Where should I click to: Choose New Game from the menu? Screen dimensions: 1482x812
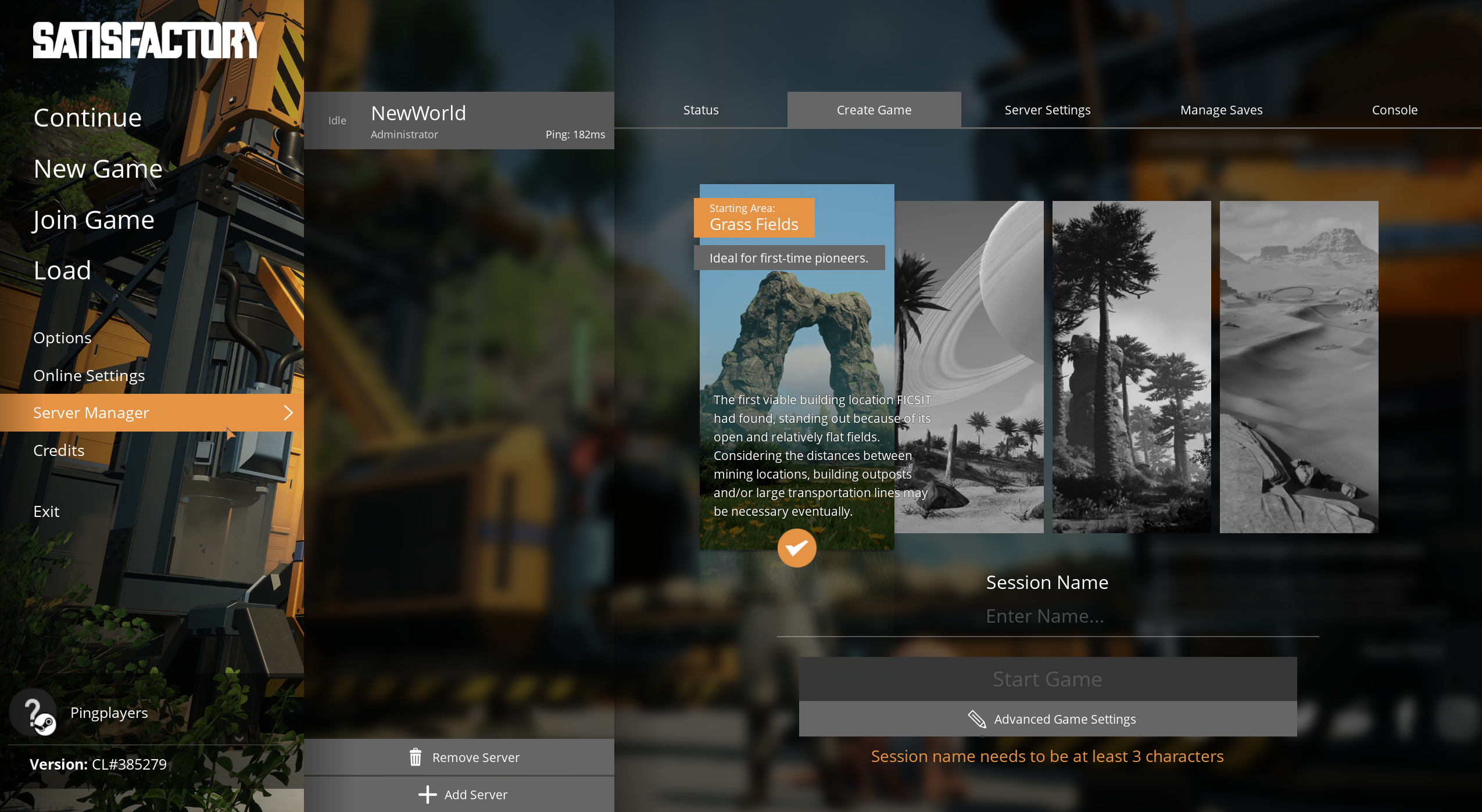click(98, 168)
